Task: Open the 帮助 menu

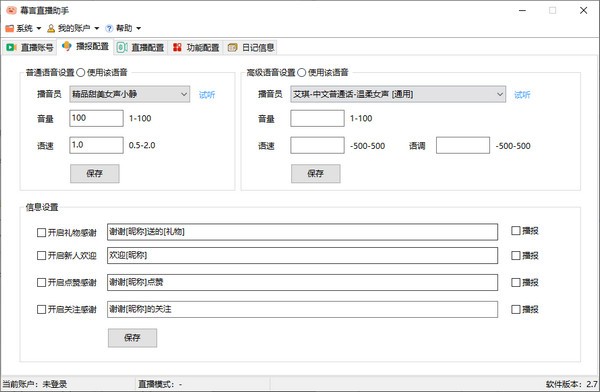Action: point(123,28)
